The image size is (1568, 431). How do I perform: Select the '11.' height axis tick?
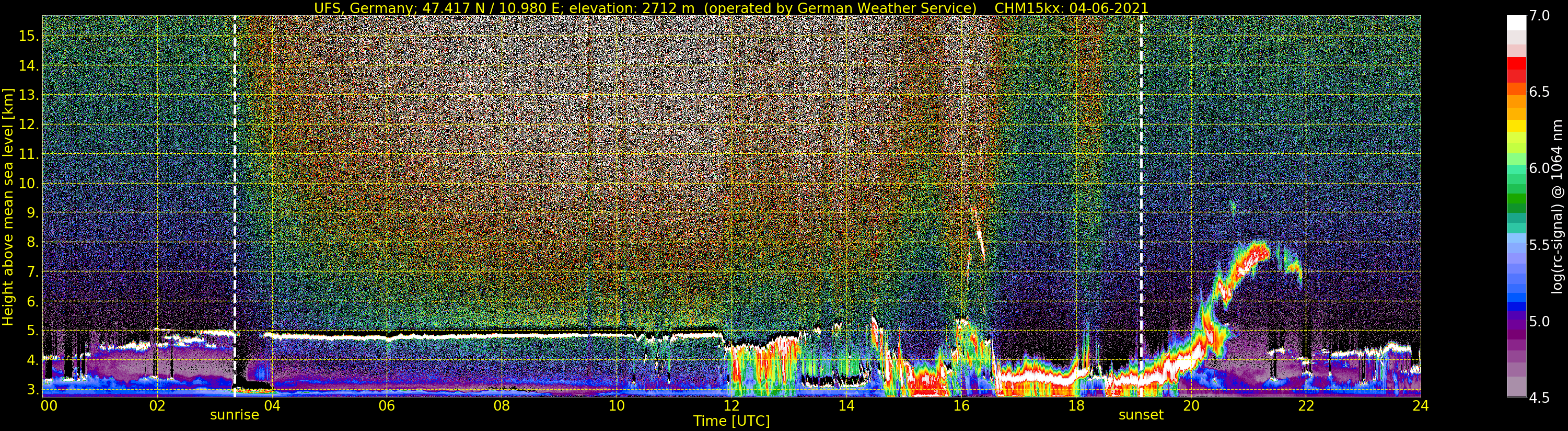coord(29,154)
